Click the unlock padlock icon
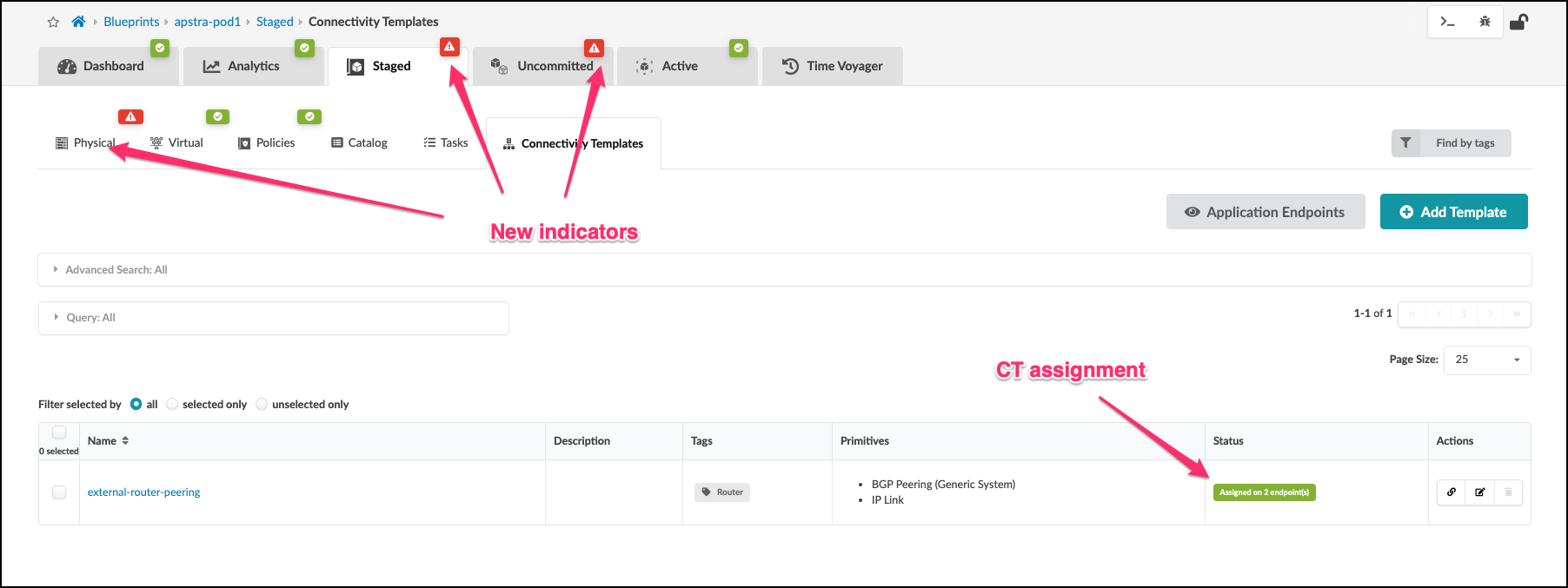This screenshot has width=1568, height=588. (1518, 22)
